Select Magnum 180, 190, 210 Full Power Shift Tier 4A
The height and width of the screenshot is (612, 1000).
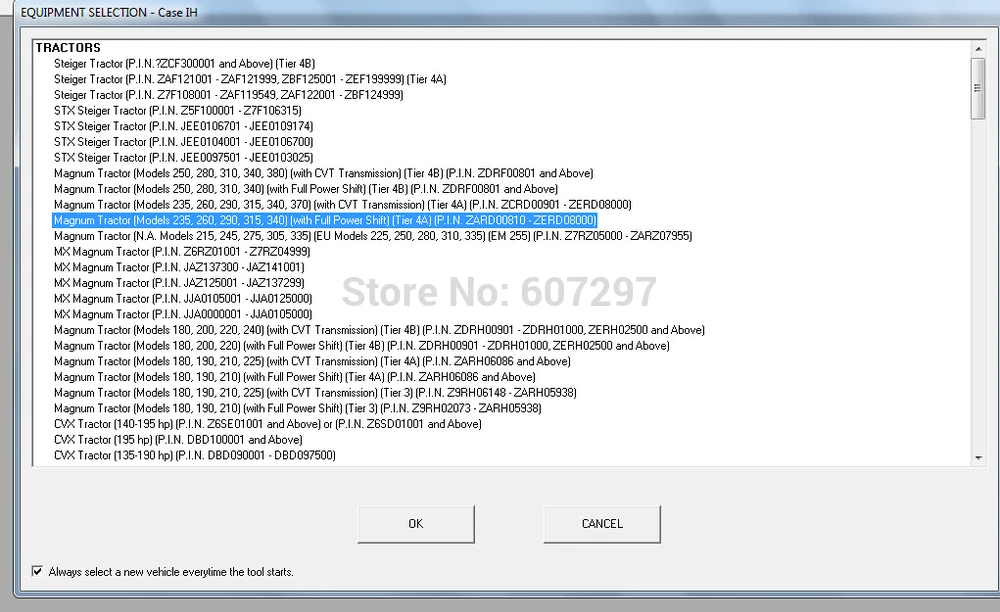[295, 377]
